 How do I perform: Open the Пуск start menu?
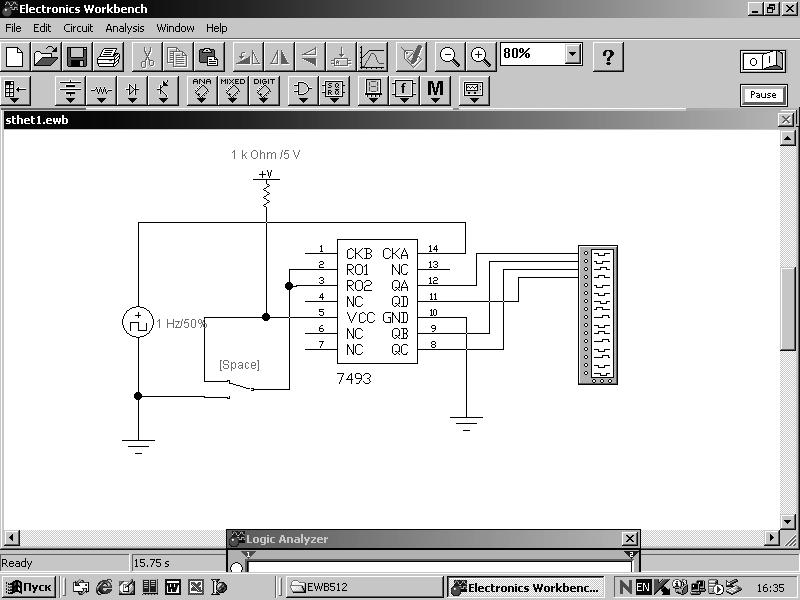(x=29, y=587)
